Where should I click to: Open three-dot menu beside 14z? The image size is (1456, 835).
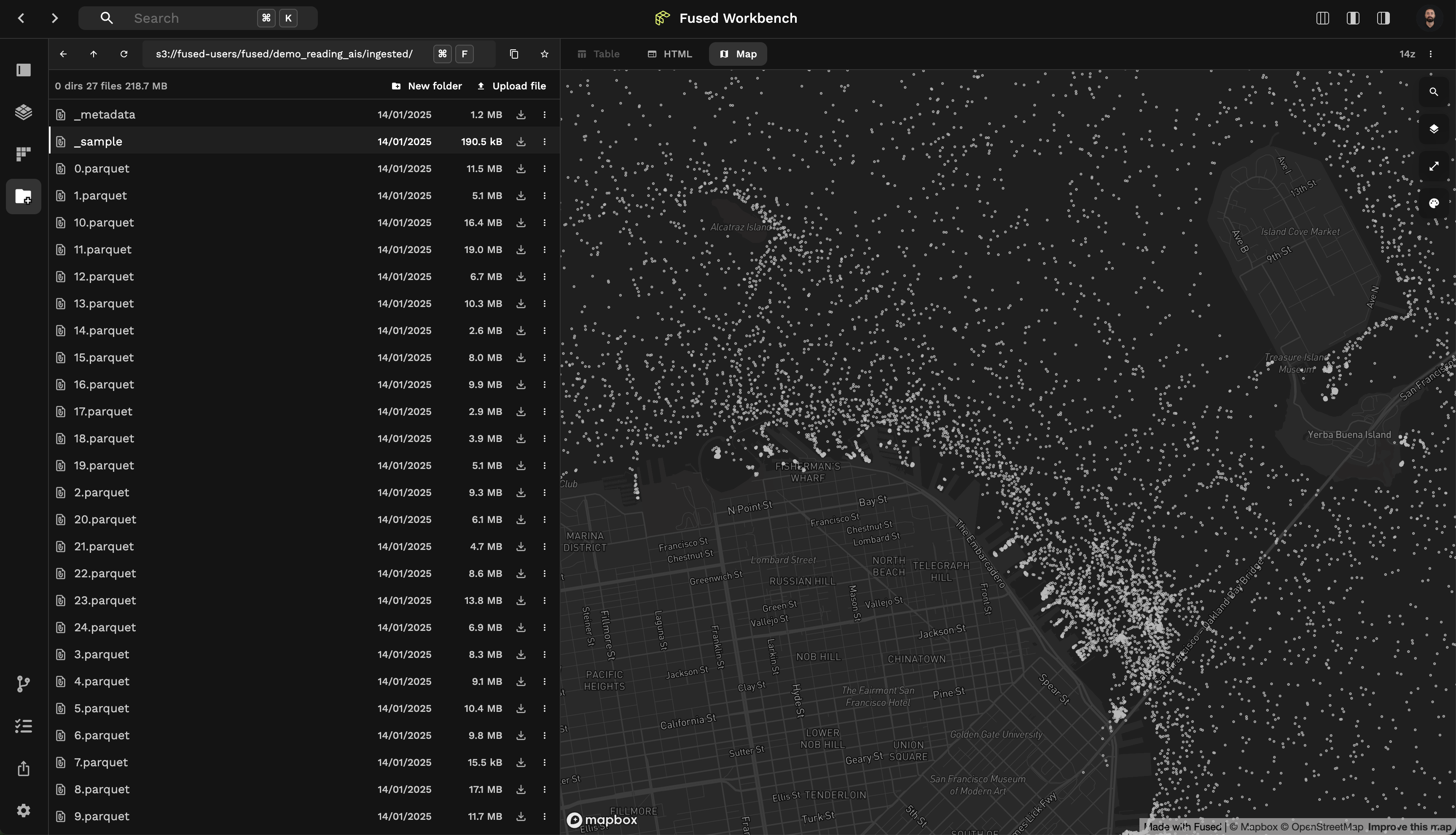[x=1431, y=54]
